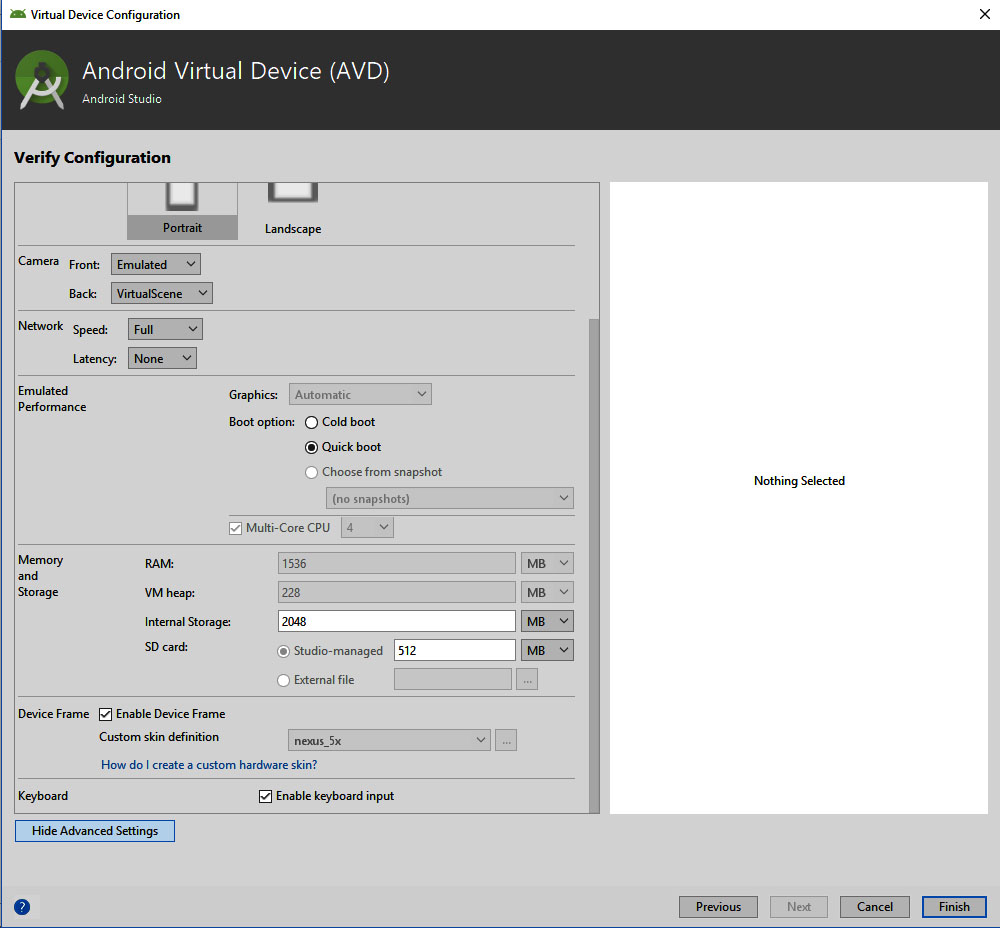Open custom hardware skin help link
1000x928 pixels.
[x=209, y=765]
